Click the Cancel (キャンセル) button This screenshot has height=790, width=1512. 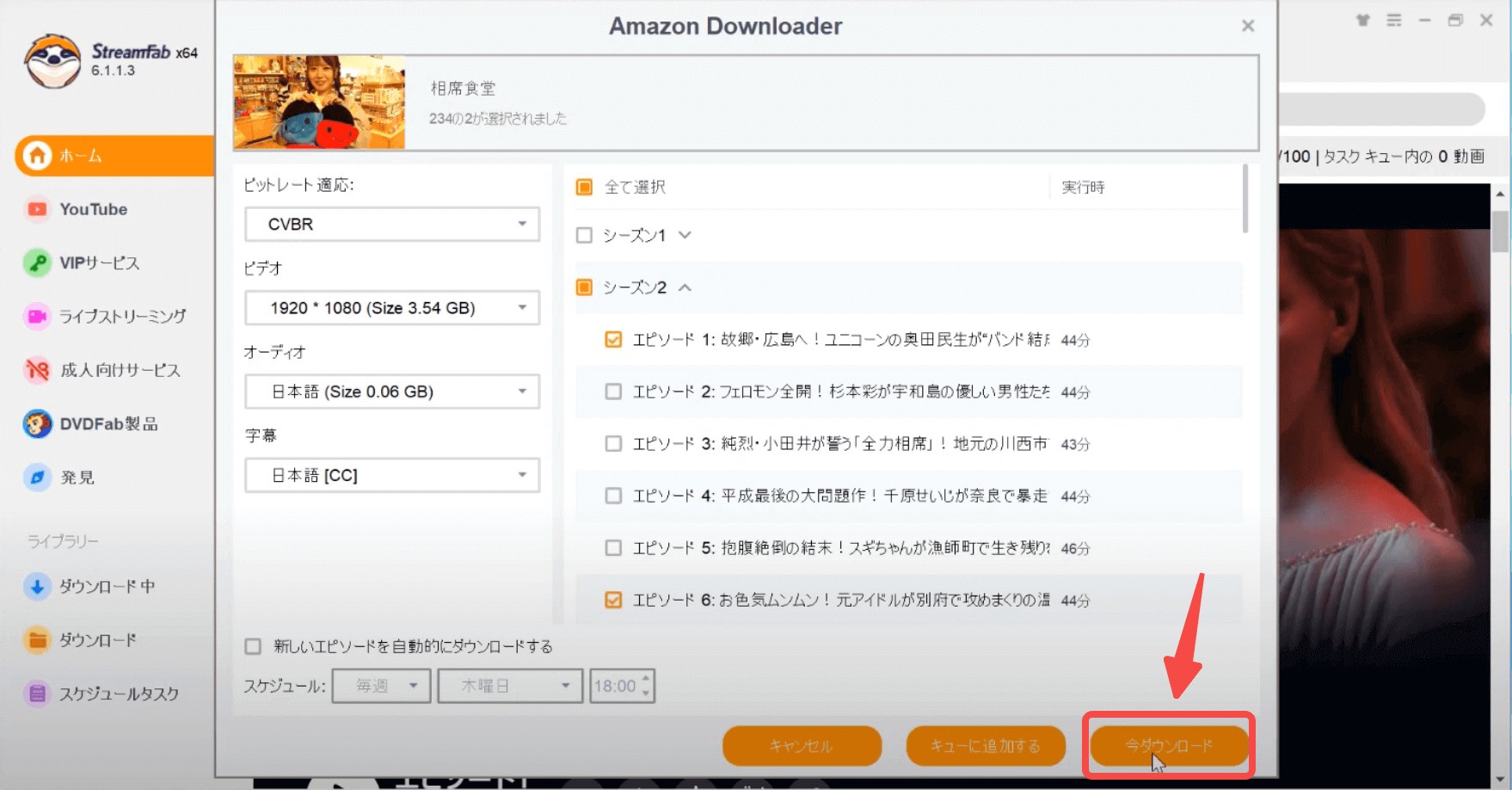(802, 745)
